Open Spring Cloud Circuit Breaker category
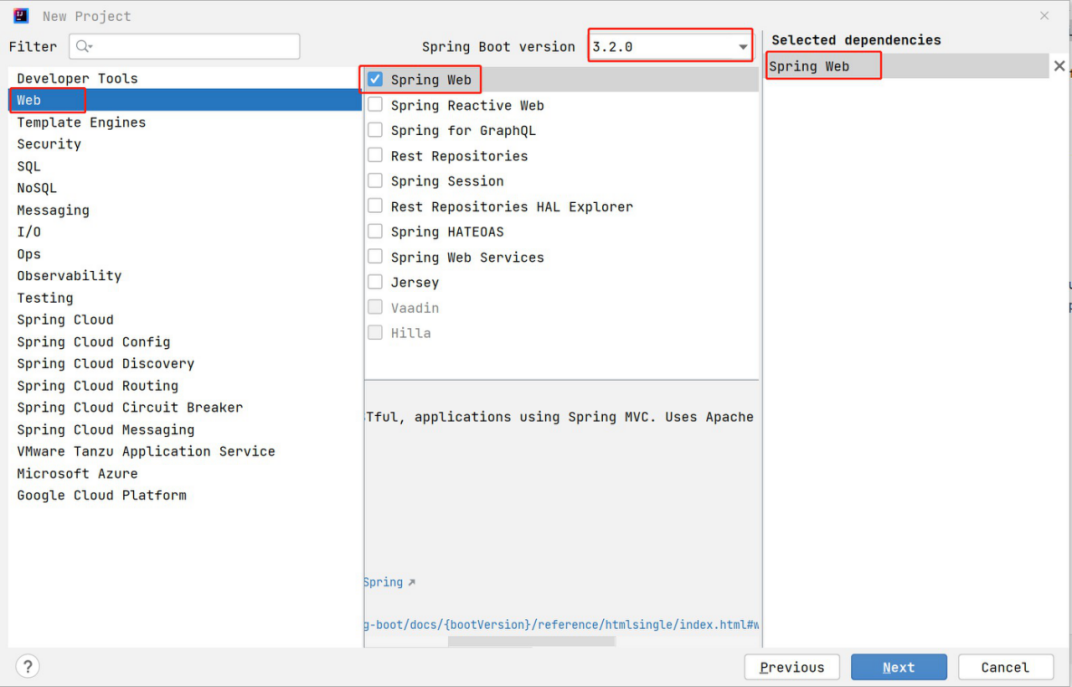The width and height of the screenshot is (1072, 687). (x=185, y=407)
